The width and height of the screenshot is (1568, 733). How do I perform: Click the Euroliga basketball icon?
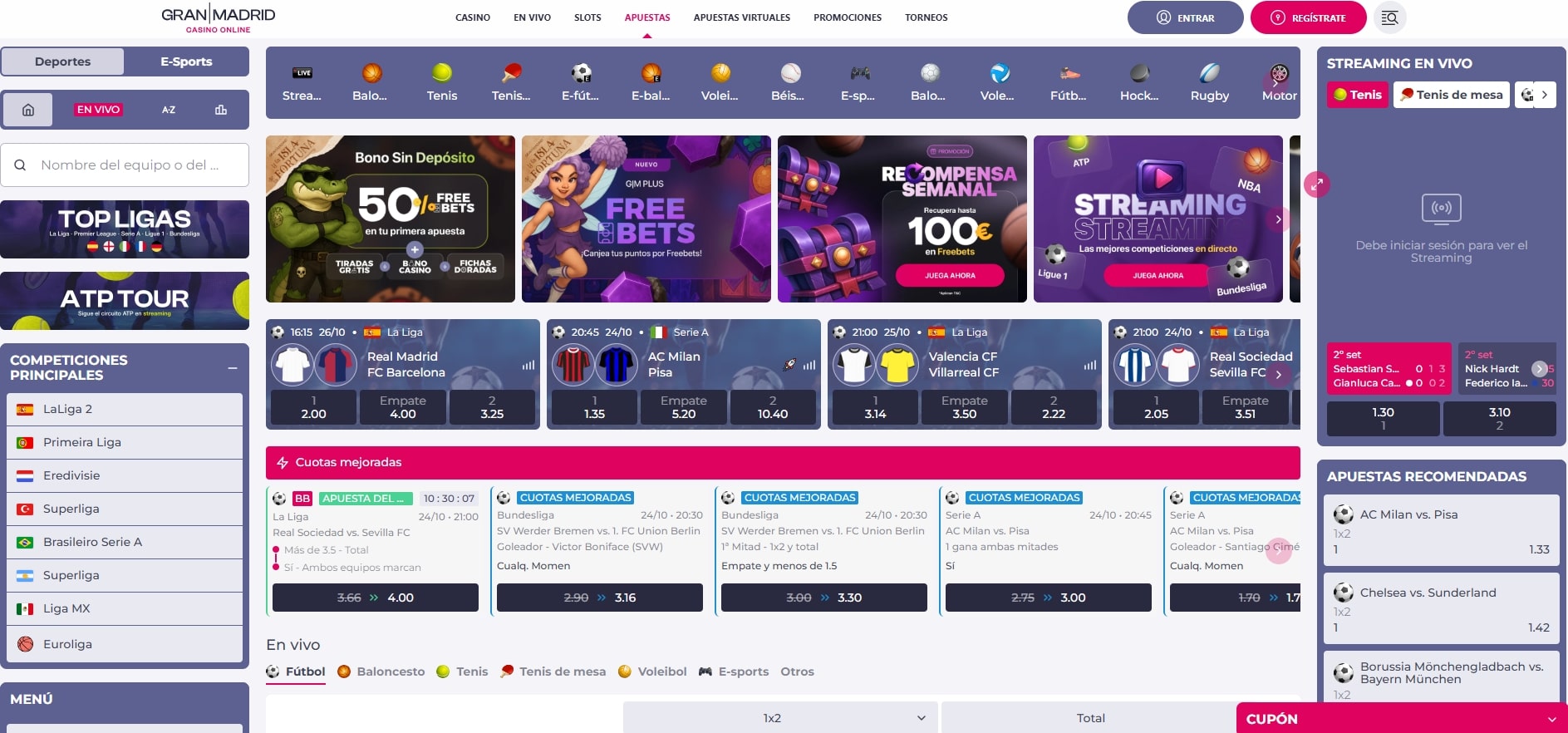click(x=25, y=644)
